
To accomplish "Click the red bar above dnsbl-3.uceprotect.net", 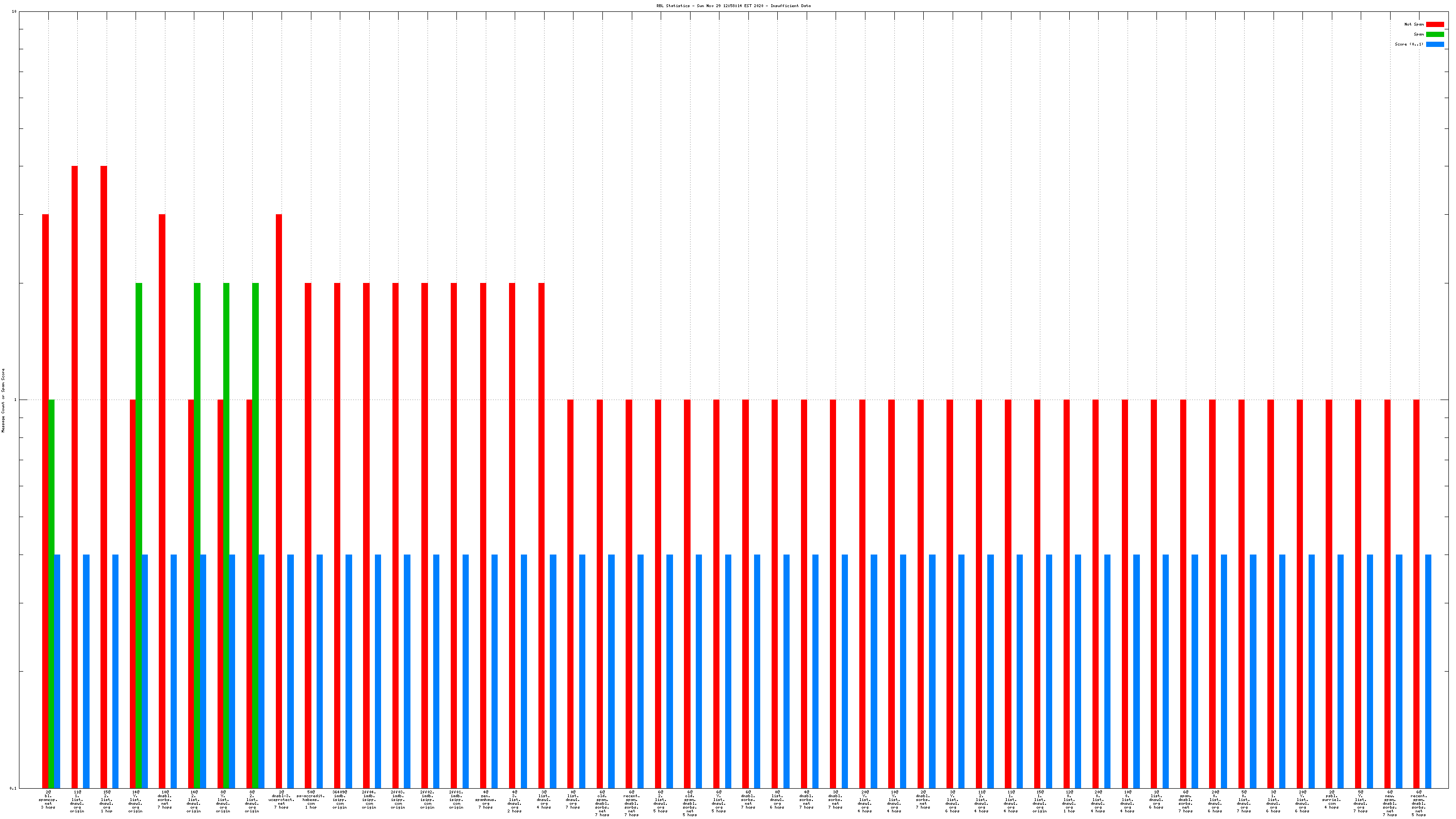I will (279, 501).
